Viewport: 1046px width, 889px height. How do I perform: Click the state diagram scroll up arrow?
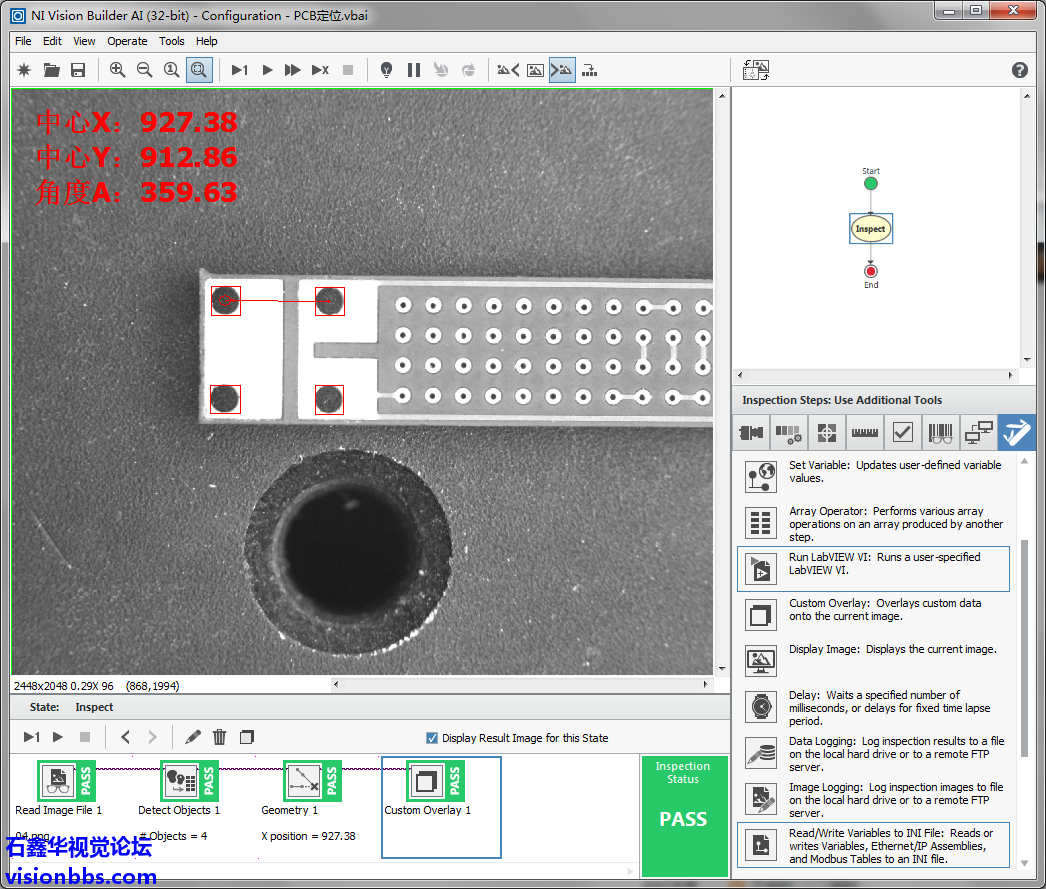click(x=1027, y=96)
